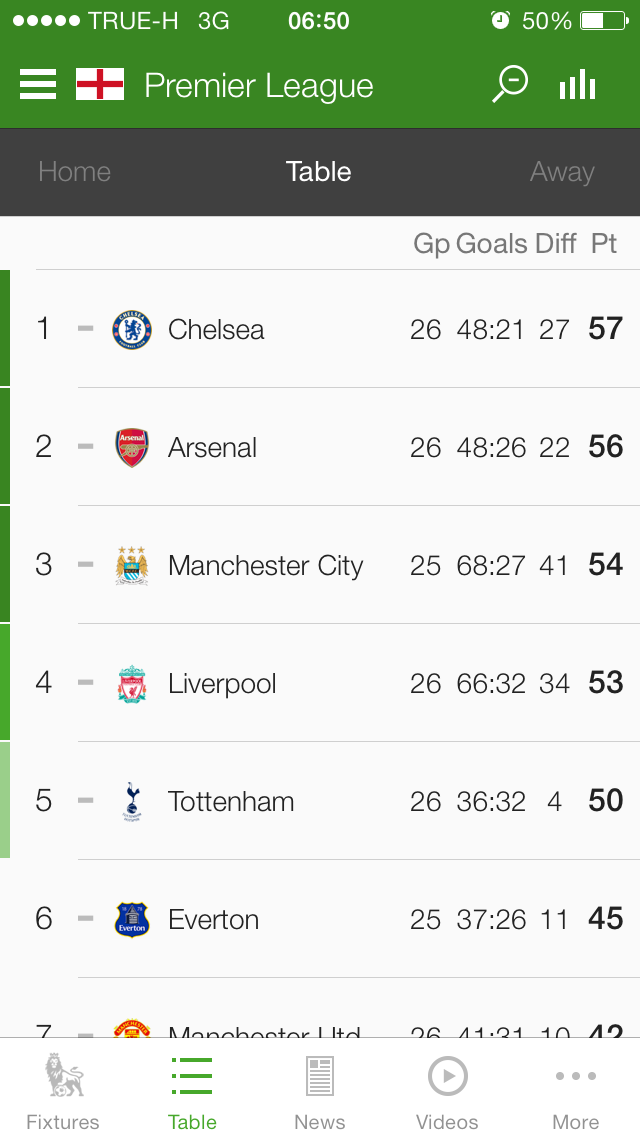This screenshot has width=640, height=1136.
Task: Tap the Liverpool club crest
Action: [x=132, y=683]
